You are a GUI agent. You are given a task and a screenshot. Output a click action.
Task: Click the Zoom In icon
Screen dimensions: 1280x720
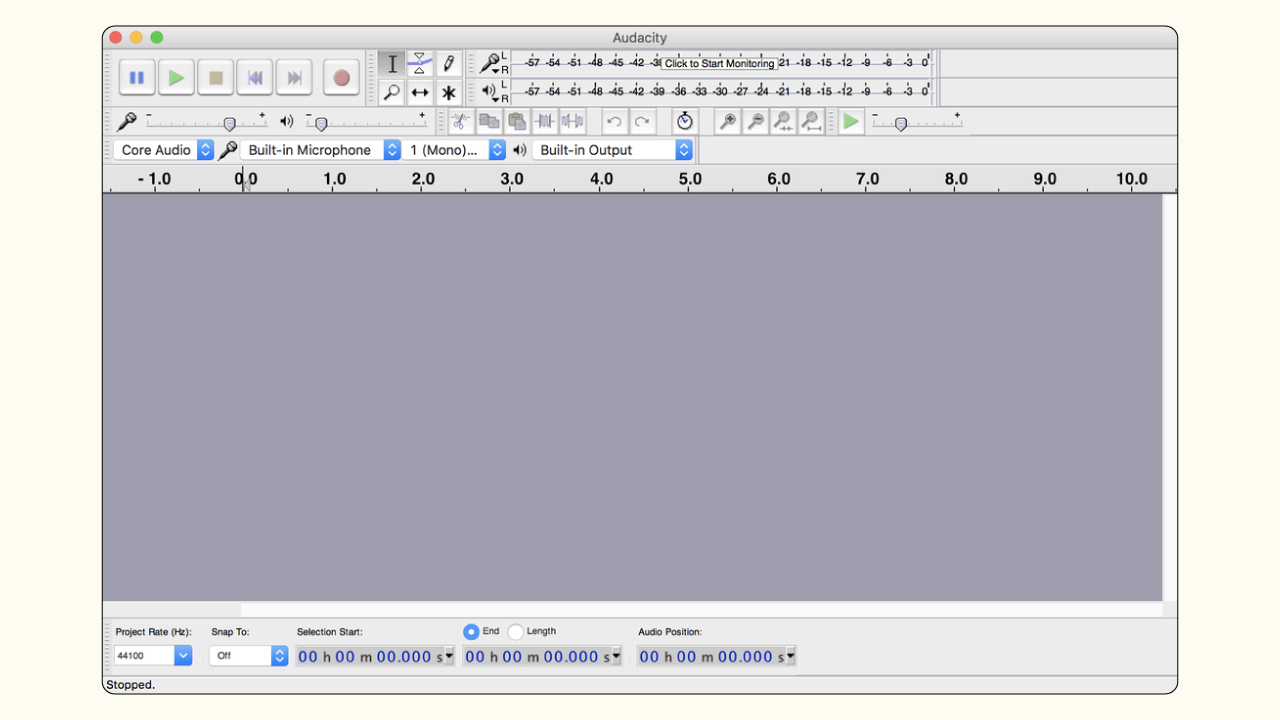(728, 122)
